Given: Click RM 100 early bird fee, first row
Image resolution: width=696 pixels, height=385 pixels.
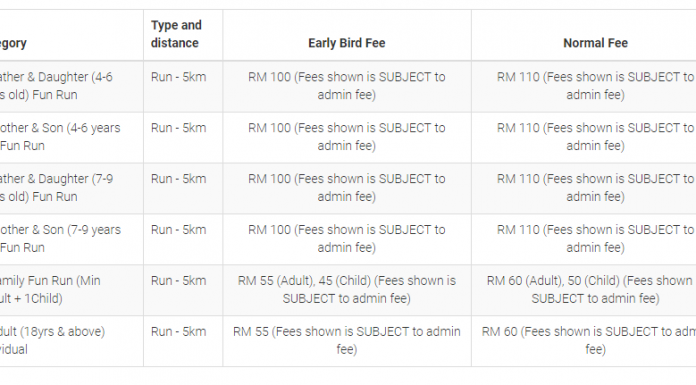Looking at the screenshot, I should point(347,86).
